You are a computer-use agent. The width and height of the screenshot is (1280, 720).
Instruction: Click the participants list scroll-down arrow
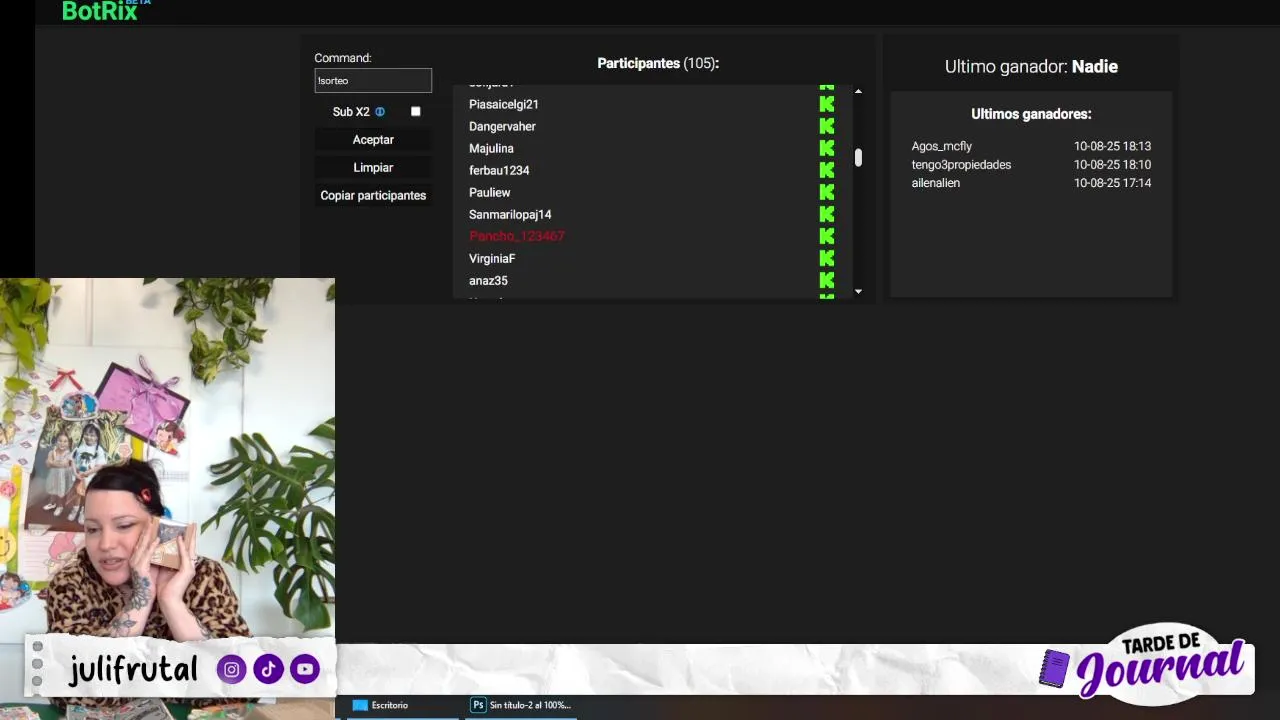[858, 291]
